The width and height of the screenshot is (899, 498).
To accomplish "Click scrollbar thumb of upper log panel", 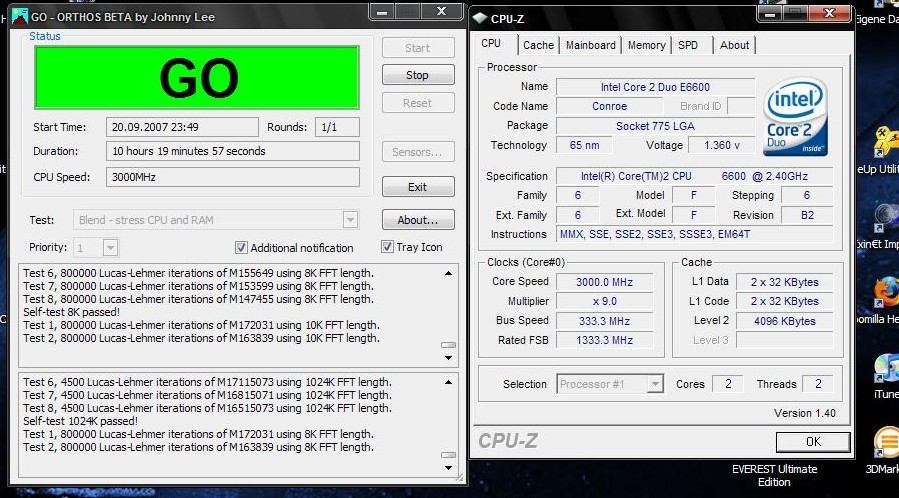I will 448,345.
